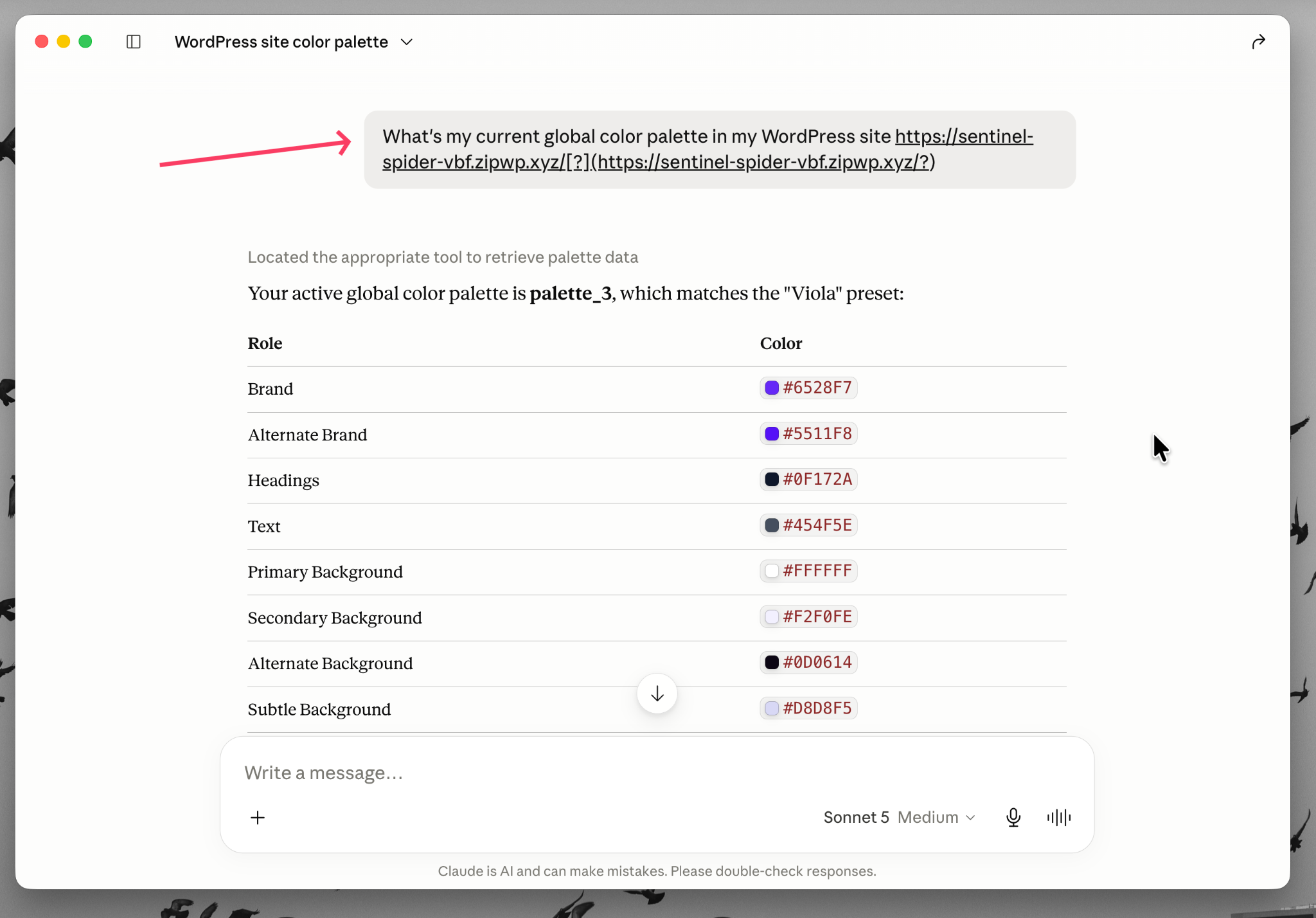Click the share arrow icon
1316x918 pixels.
pos(1258,42)
